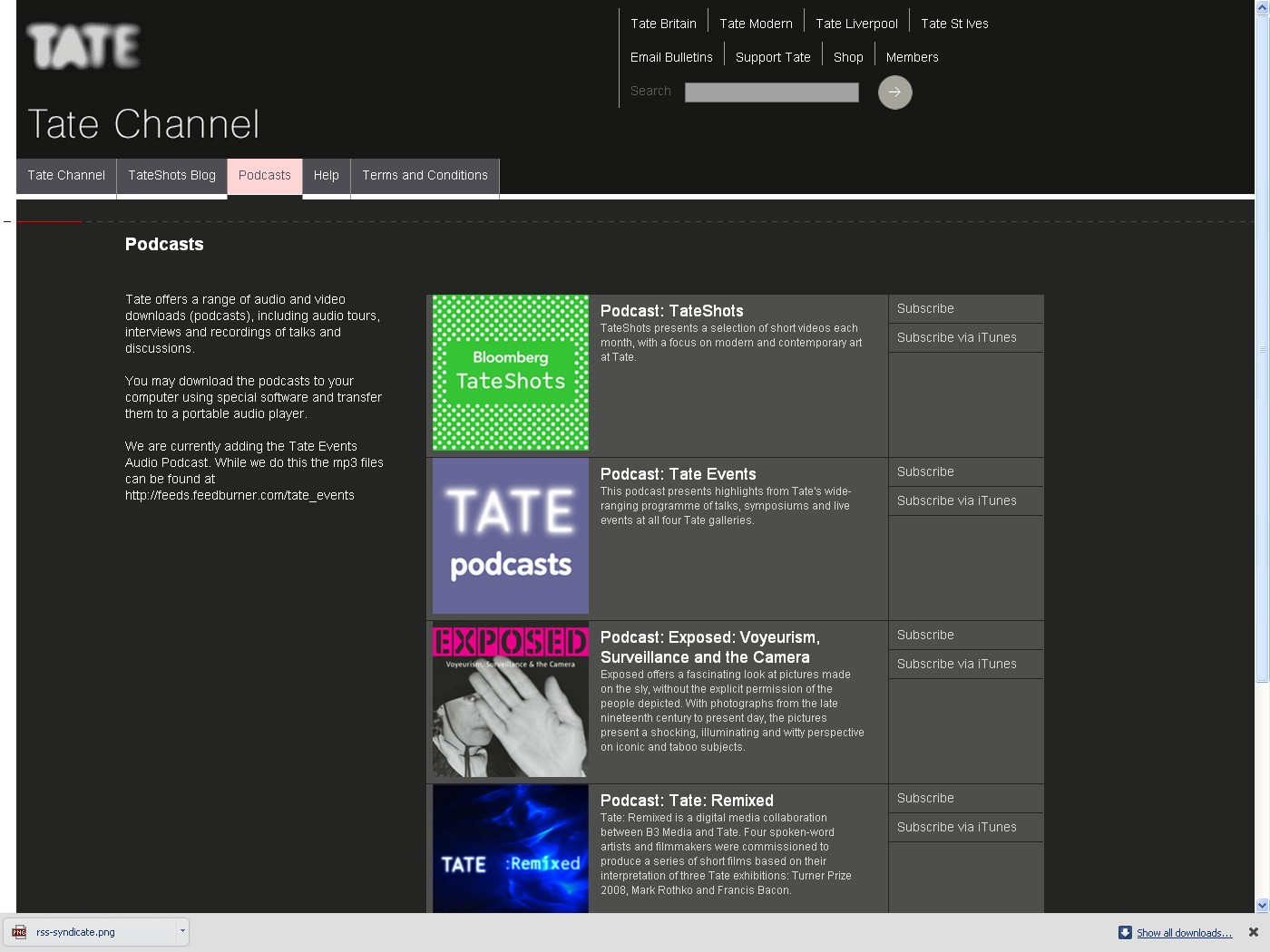Click the Tate podcasts purple thumbnail
Viewport: 1270px width, 952px height.
point(511,536)
